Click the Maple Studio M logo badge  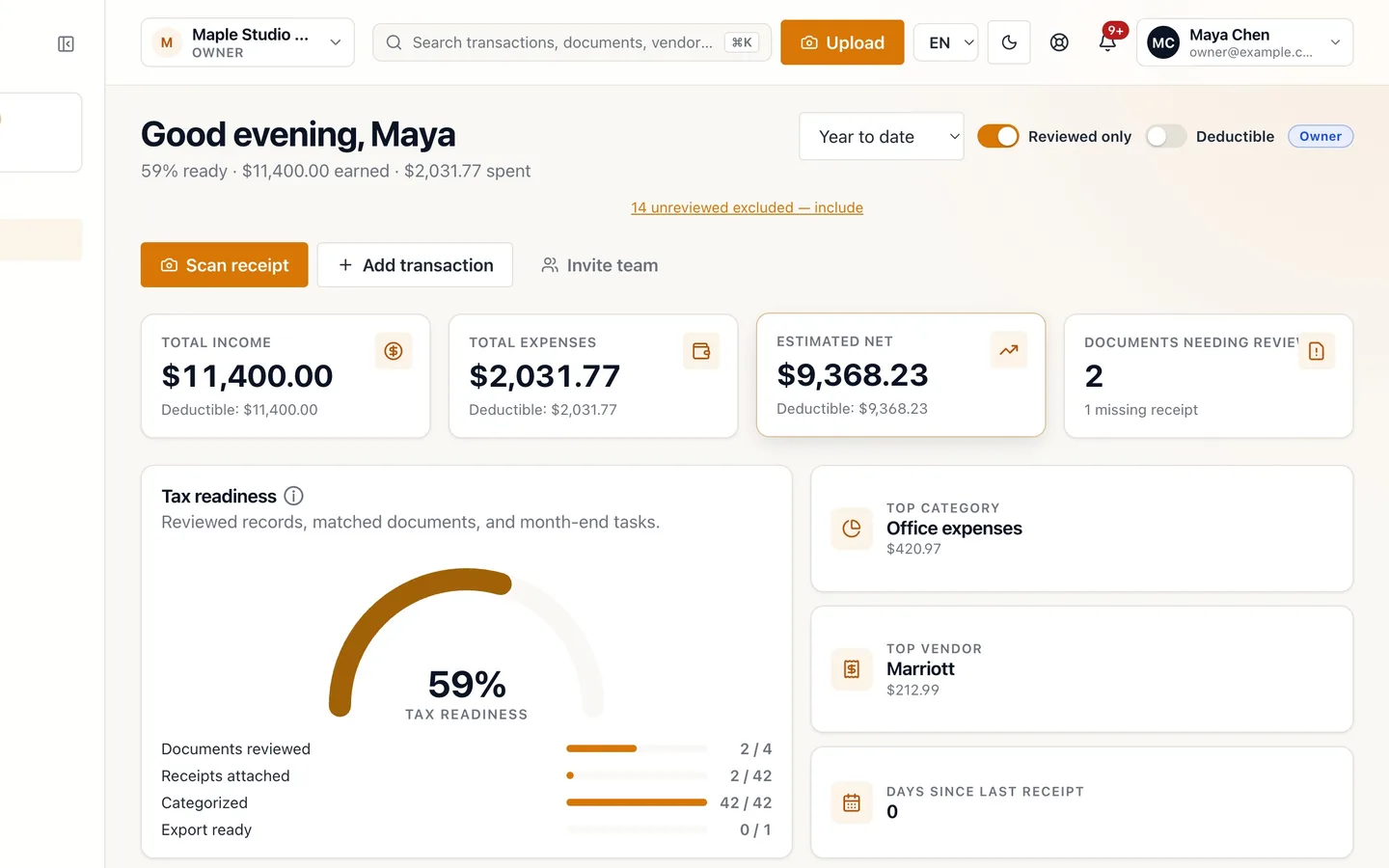click(167, 42)
